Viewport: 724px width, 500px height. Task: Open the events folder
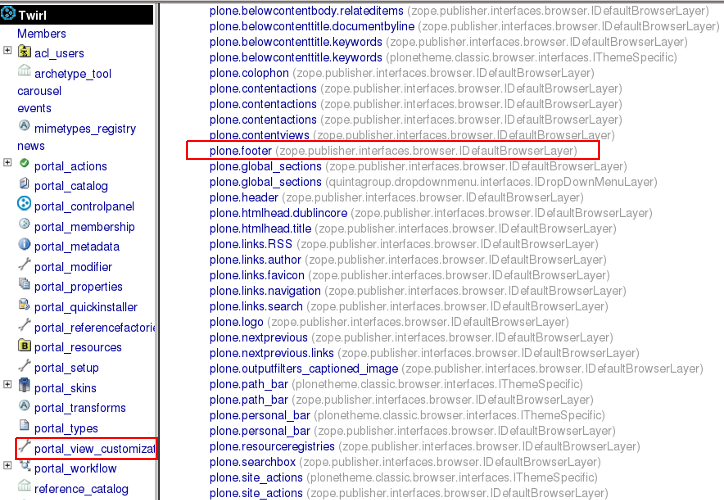(x=34, y=108)
